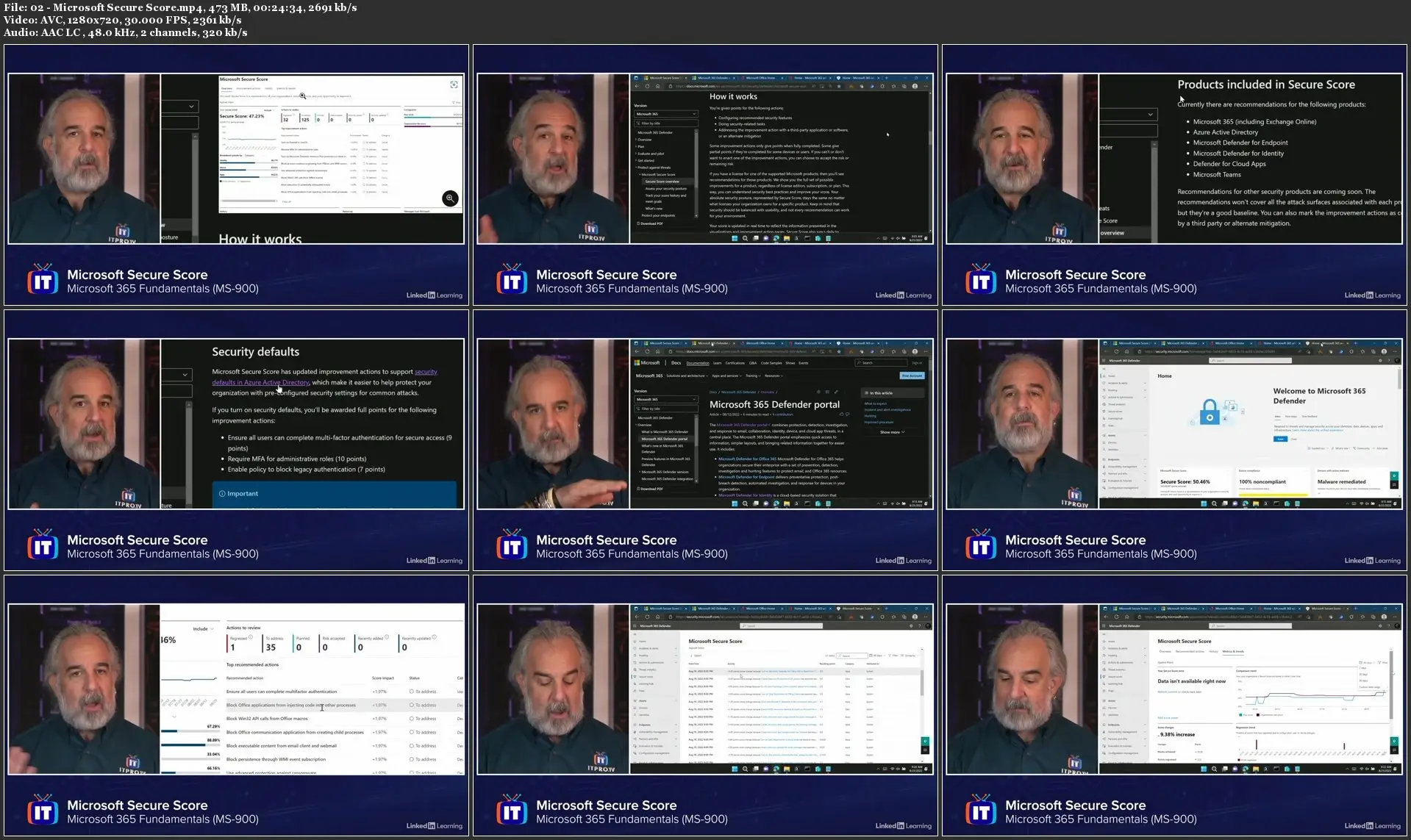Open the Certifications item in the Docs header
The image size is (1411, 840).
pyautogui.click(x=735, y=363)
